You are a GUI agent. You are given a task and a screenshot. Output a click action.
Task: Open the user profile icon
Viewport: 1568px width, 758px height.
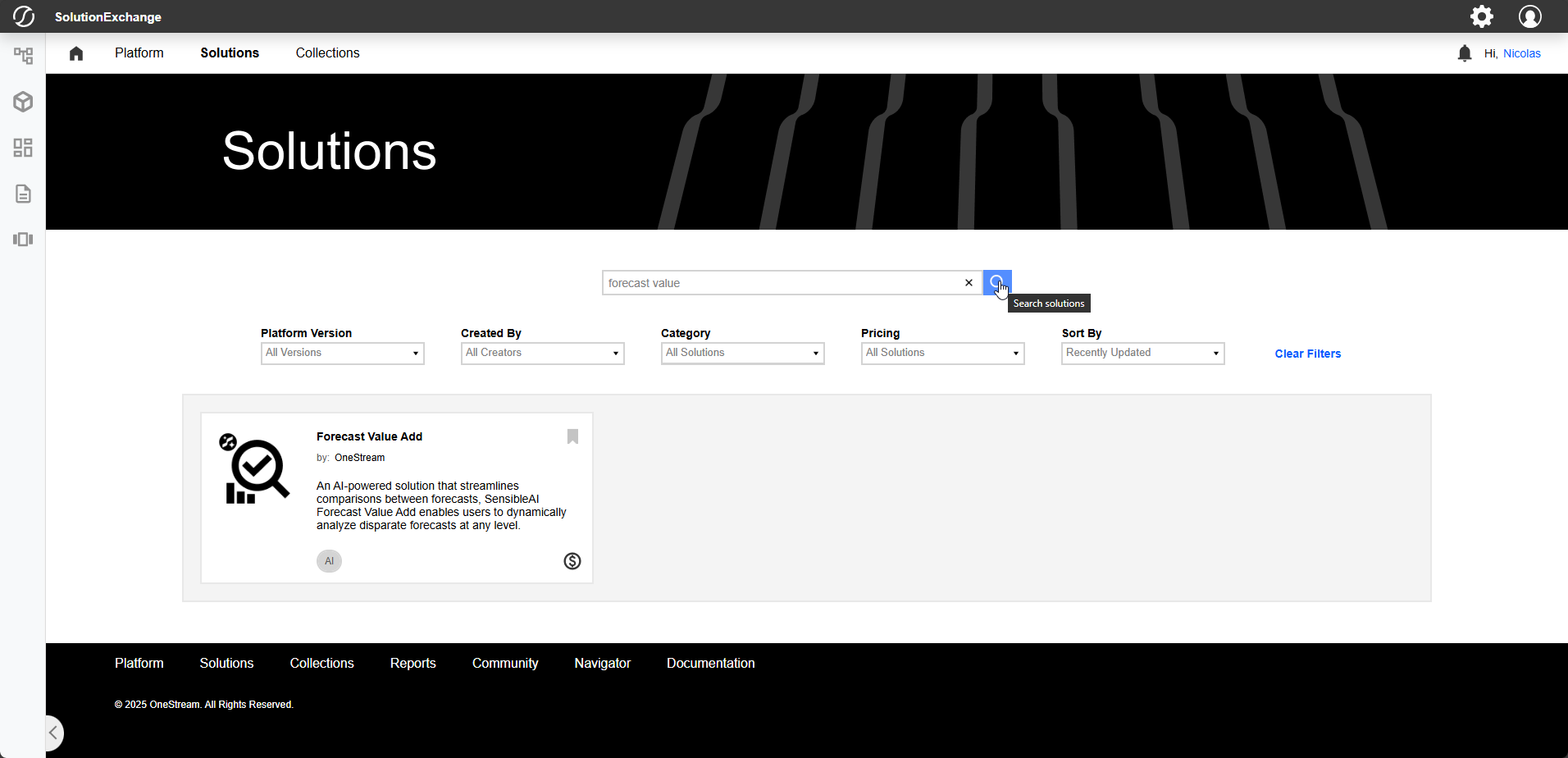pos(1529,16)
